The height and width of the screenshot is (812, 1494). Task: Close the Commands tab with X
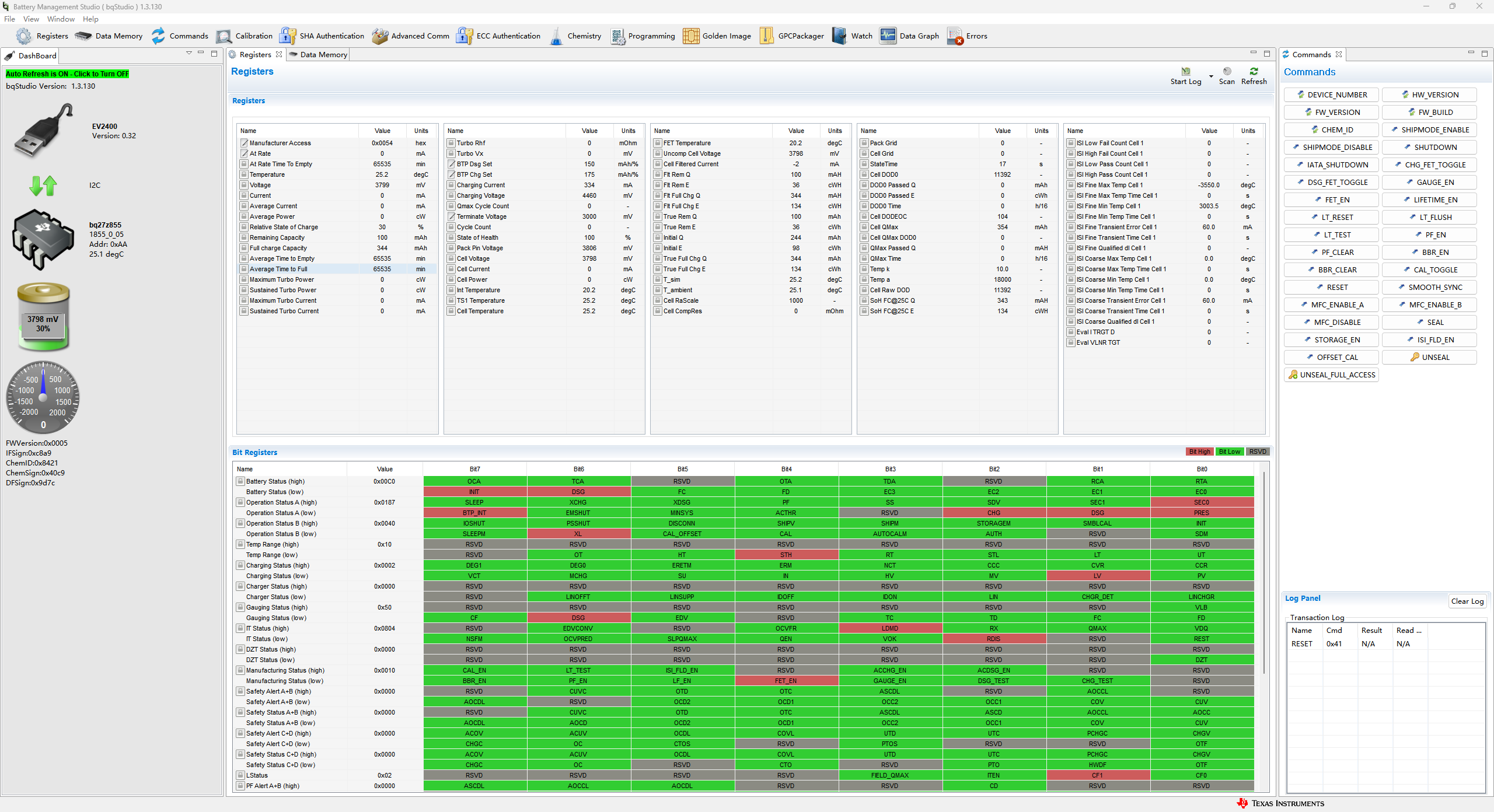1339,54
